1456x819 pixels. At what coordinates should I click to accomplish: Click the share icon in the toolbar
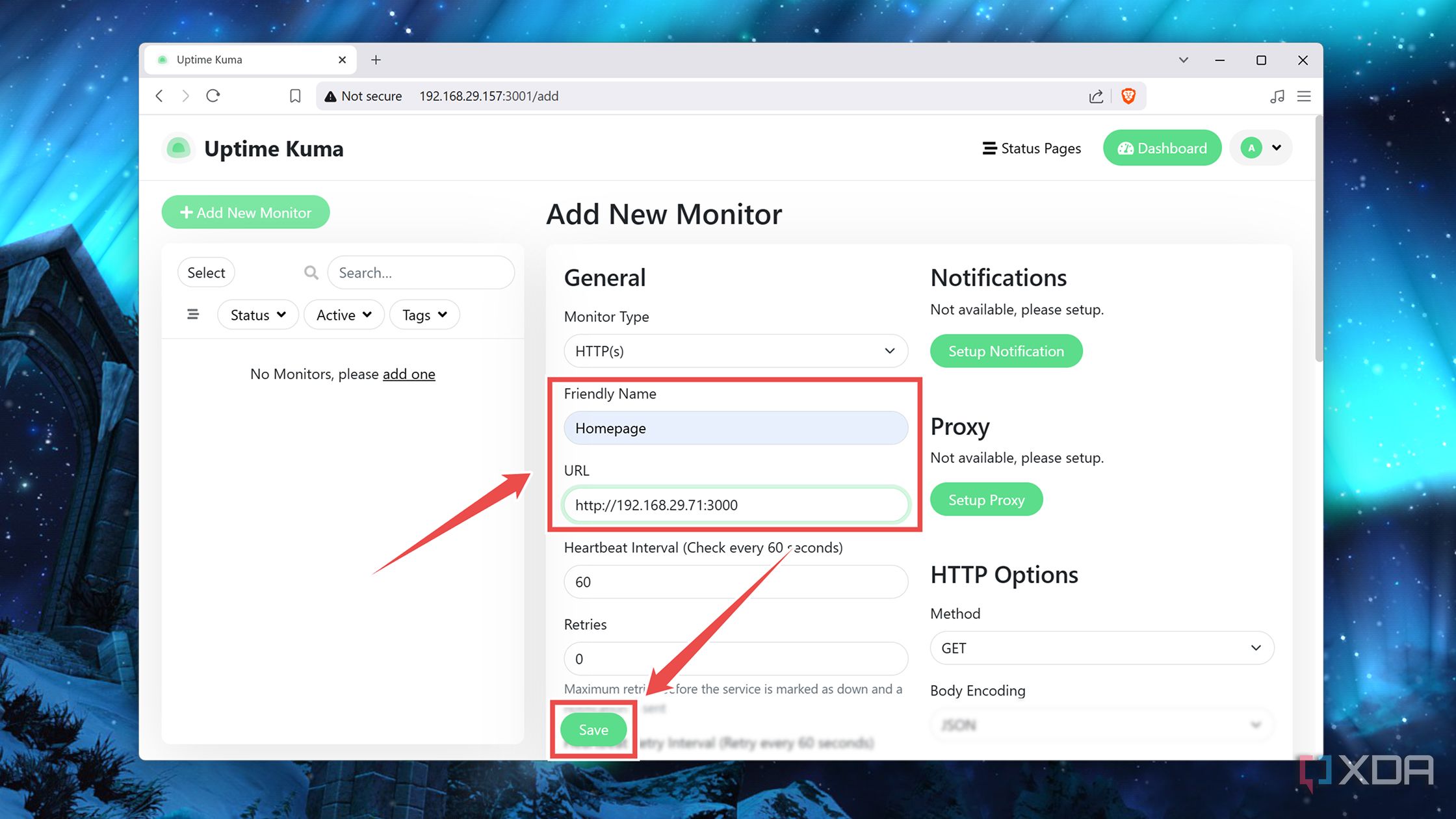click(x=1096, y=96)
